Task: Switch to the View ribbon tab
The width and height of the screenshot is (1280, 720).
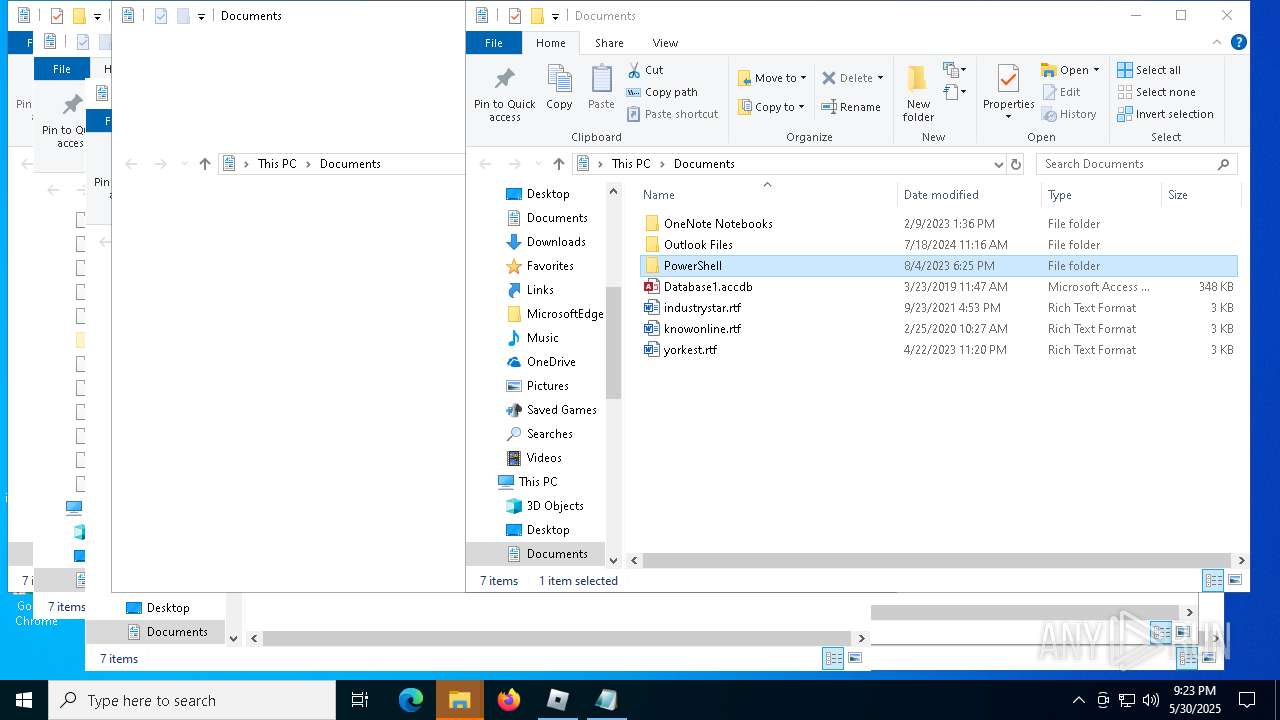Action: click(x=665, y=43)
